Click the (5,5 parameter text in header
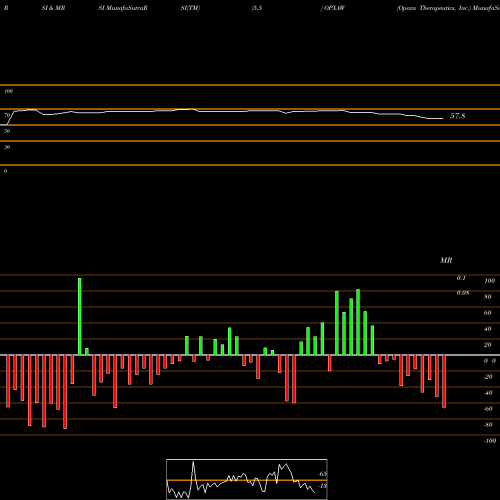This screenshot has width=500, height=500. pyautogui.click(x=257, y=8)
